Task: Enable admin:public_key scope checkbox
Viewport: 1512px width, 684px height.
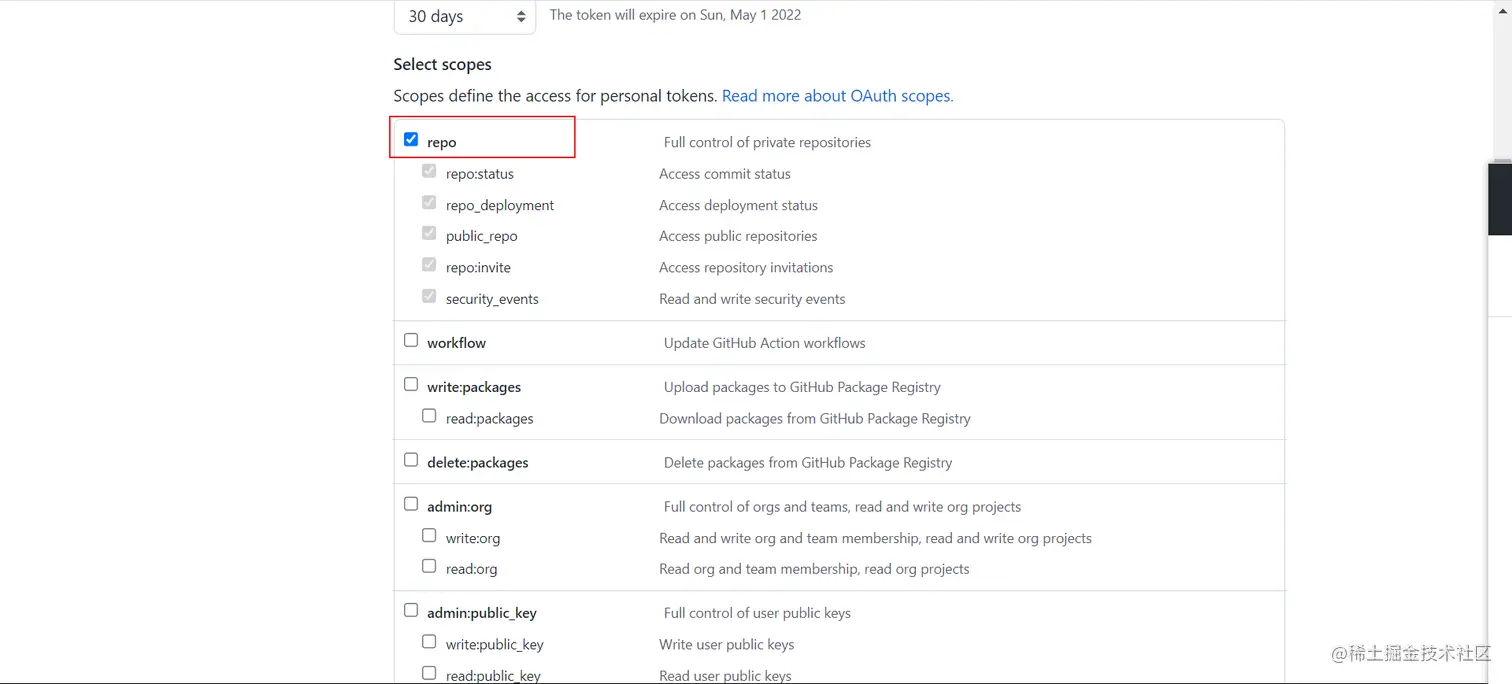Action: 411,611
